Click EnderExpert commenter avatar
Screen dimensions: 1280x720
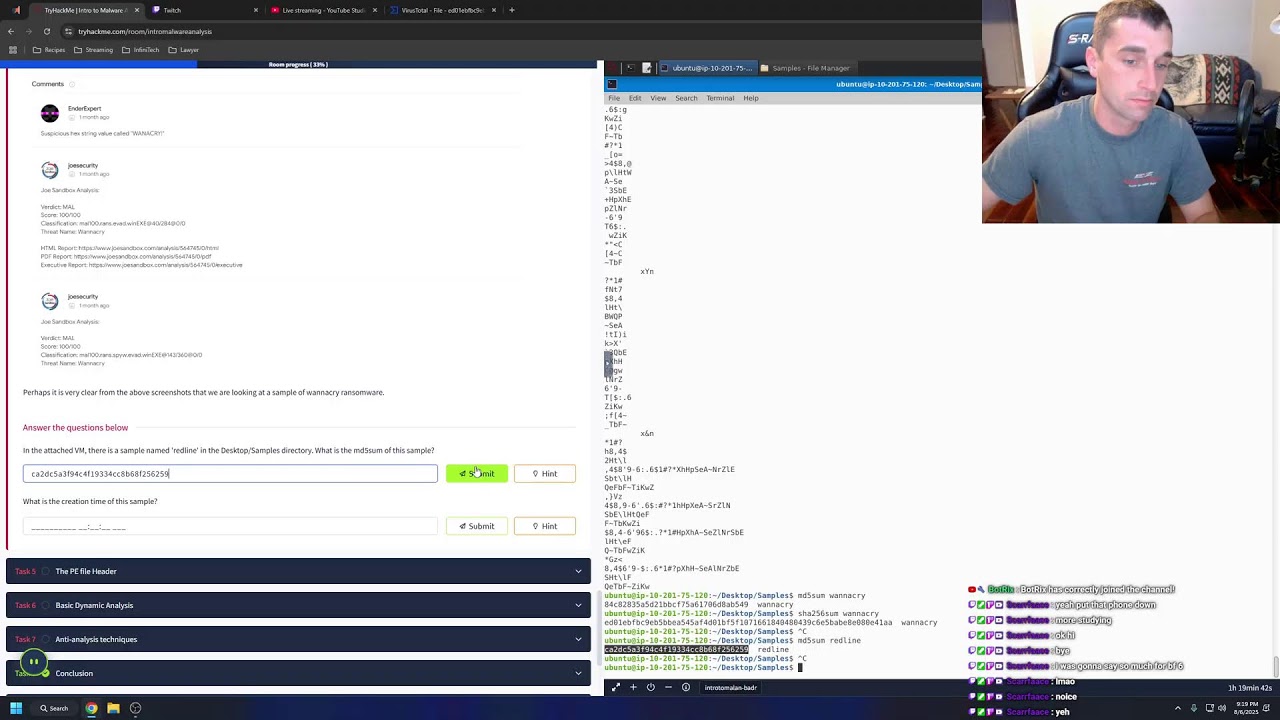[50, 113]
